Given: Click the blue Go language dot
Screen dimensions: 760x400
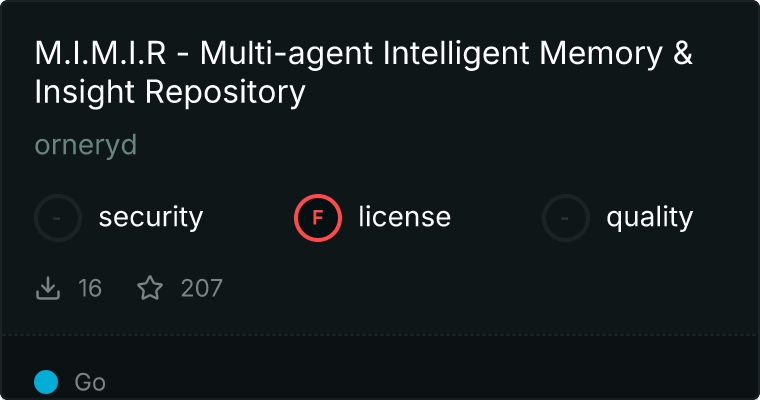Looking at the screenshot, I should [x=47, y=382].
